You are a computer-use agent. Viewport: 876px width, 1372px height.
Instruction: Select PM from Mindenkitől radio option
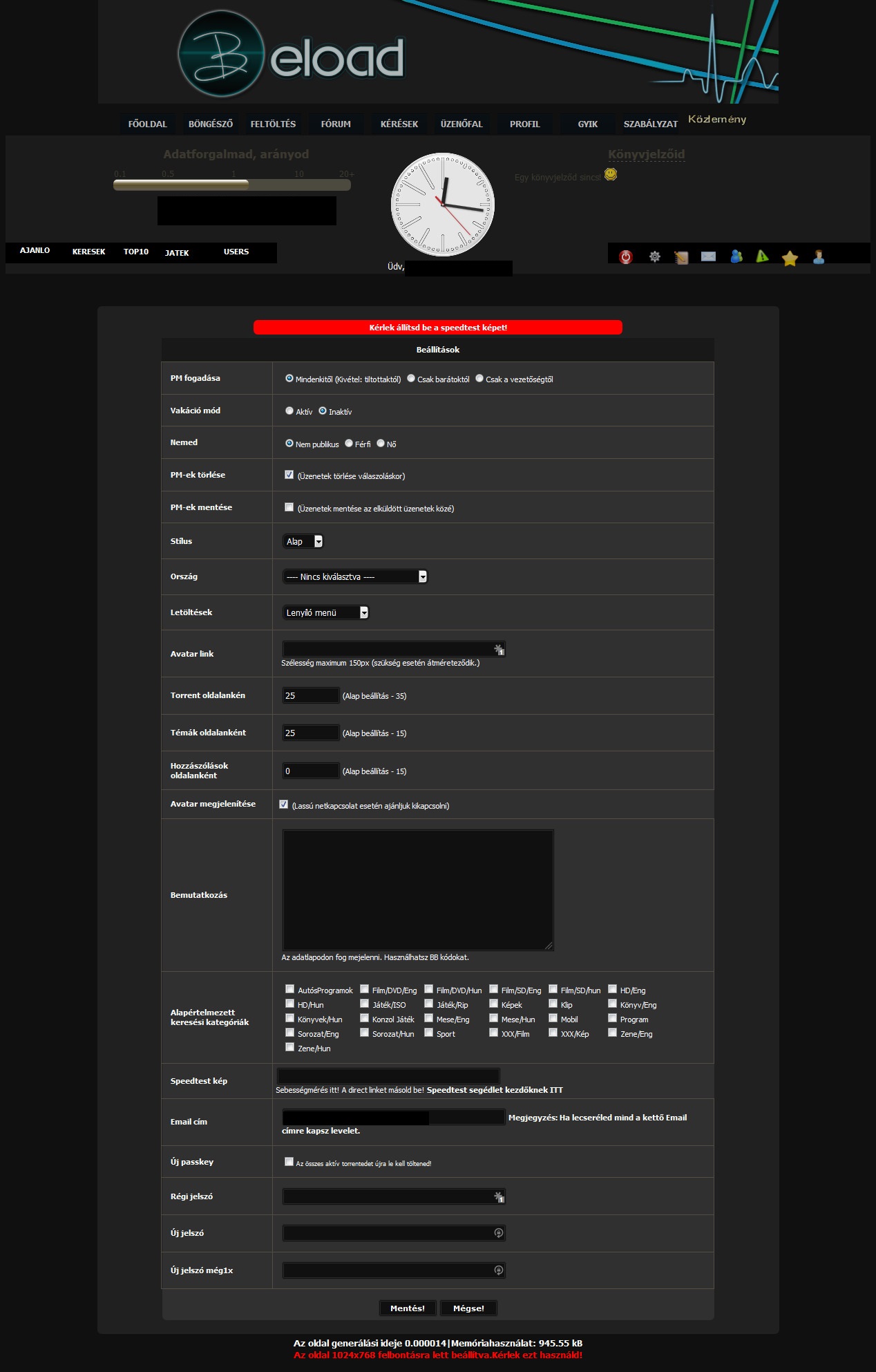289,378
